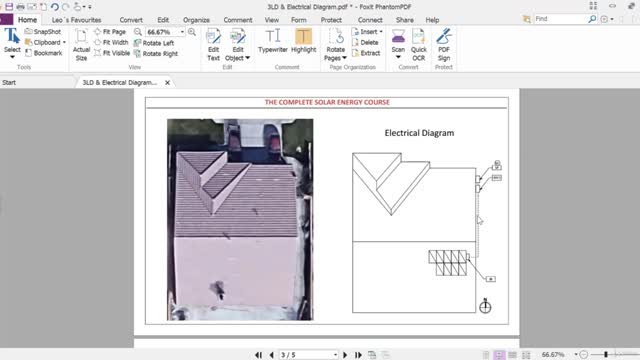Image resolution: width=640 pixels, height=360 pixels.
Task: Open the page number dropdown in status bar
Action: 335,355
